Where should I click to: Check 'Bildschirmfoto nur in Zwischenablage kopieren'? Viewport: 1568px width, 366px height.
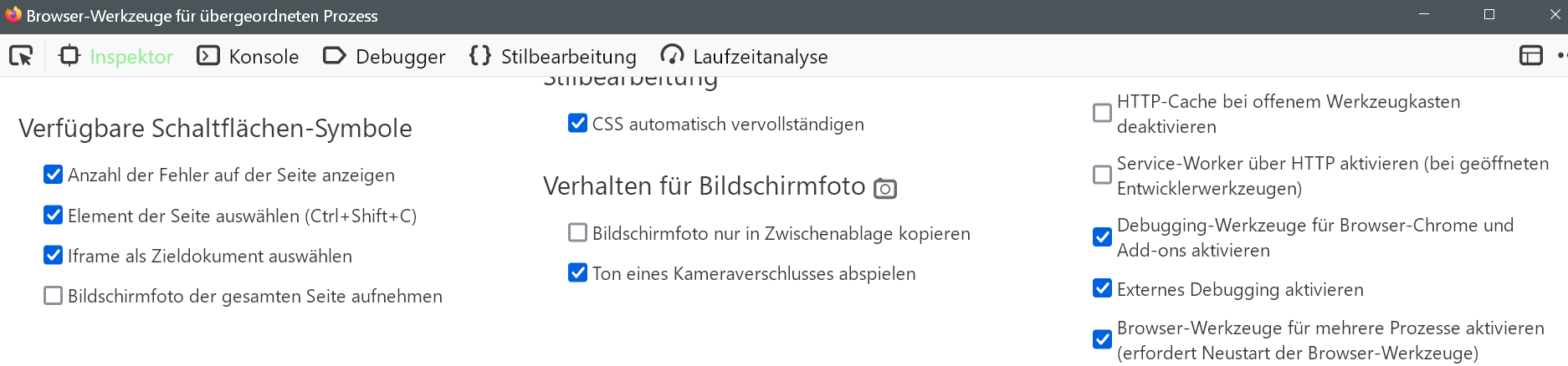click(577, 233)
